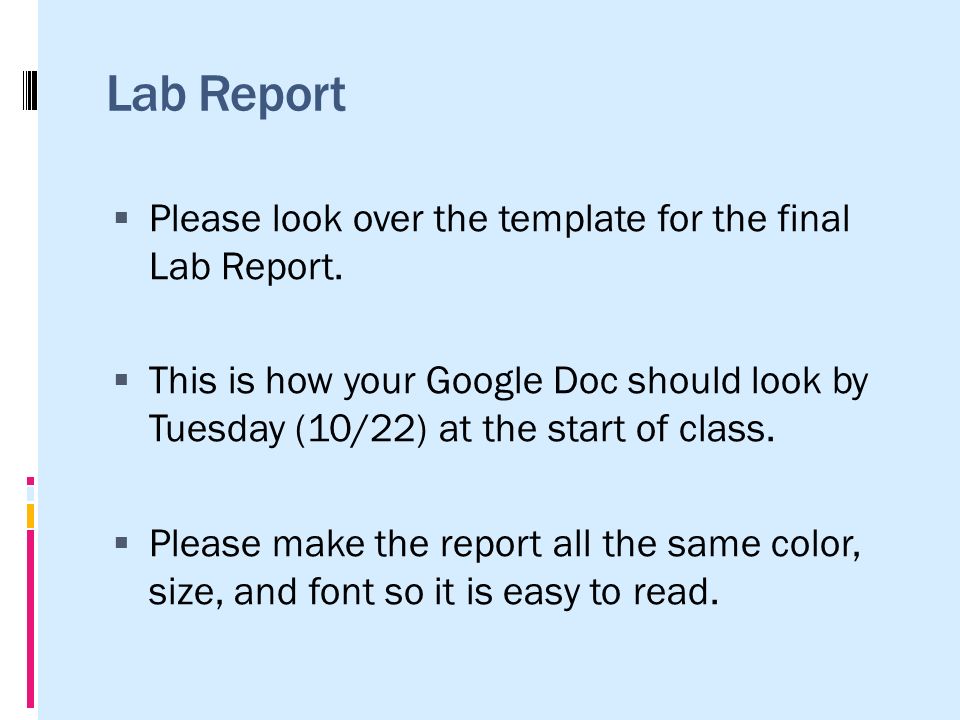Click the word 'template' in first bullet
The width and height of the screenshot is (960, 720).
coord(572,219)
